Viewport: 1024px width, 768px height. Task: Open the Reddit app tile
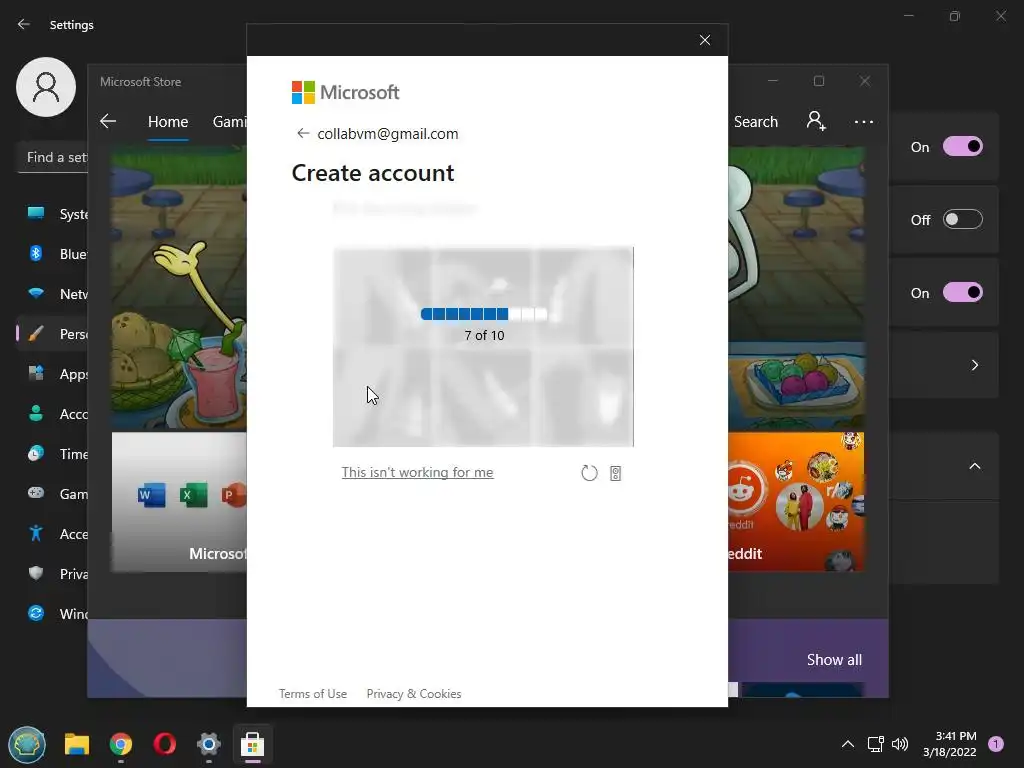(x=796, y=502)
